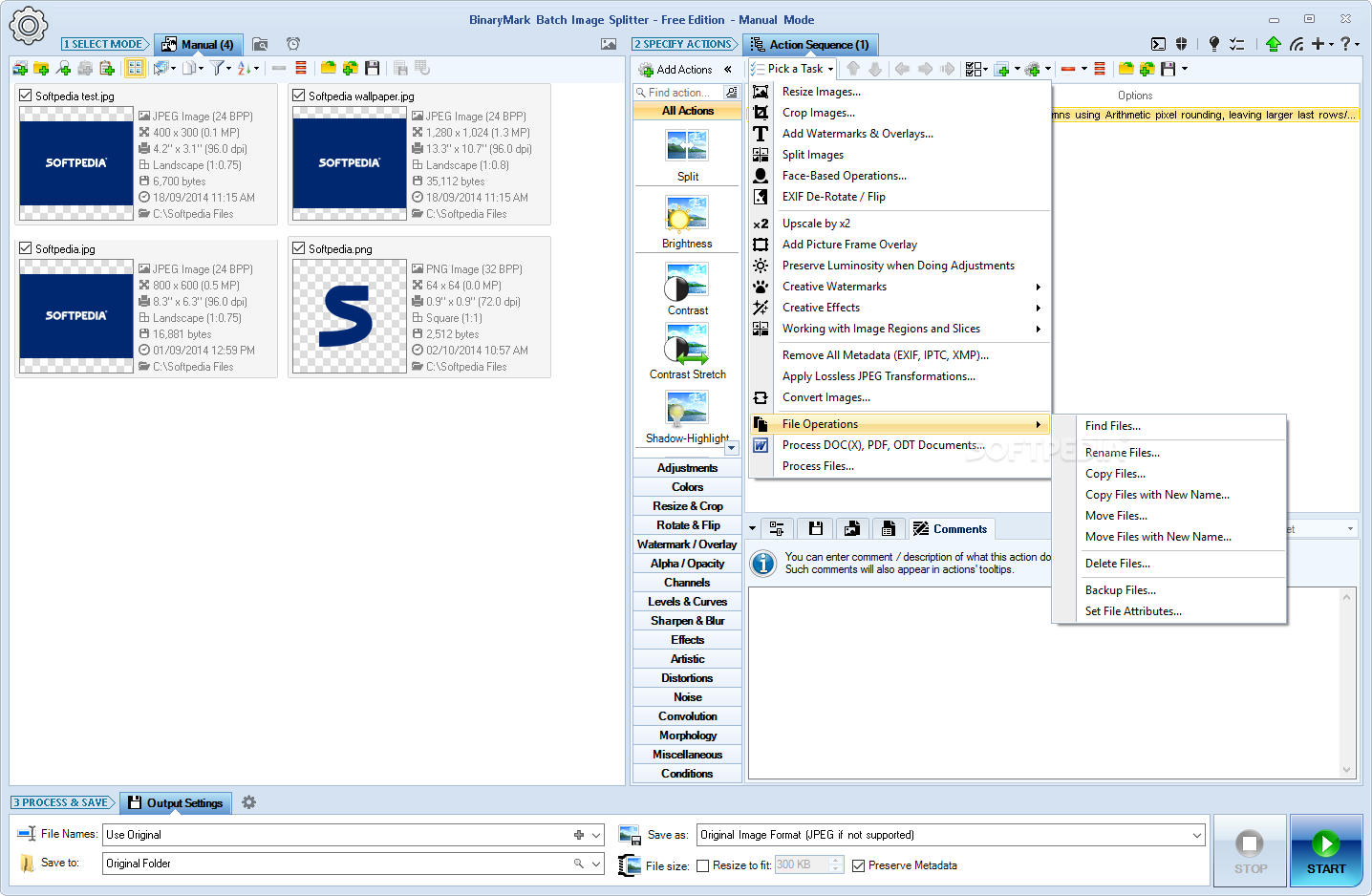Uncheck the Softpedia.png checkbox

(x=299, y=248)
